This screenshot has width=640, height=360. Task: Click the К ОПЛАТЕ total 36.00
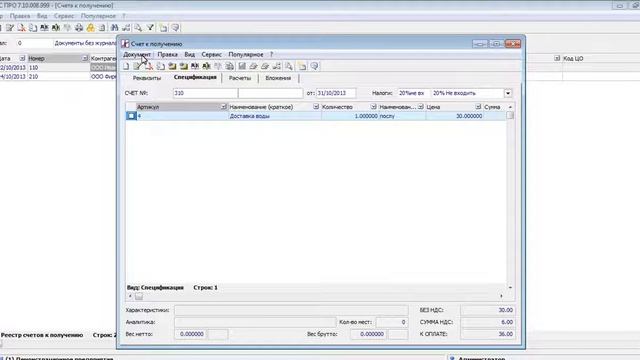point(488,334)
